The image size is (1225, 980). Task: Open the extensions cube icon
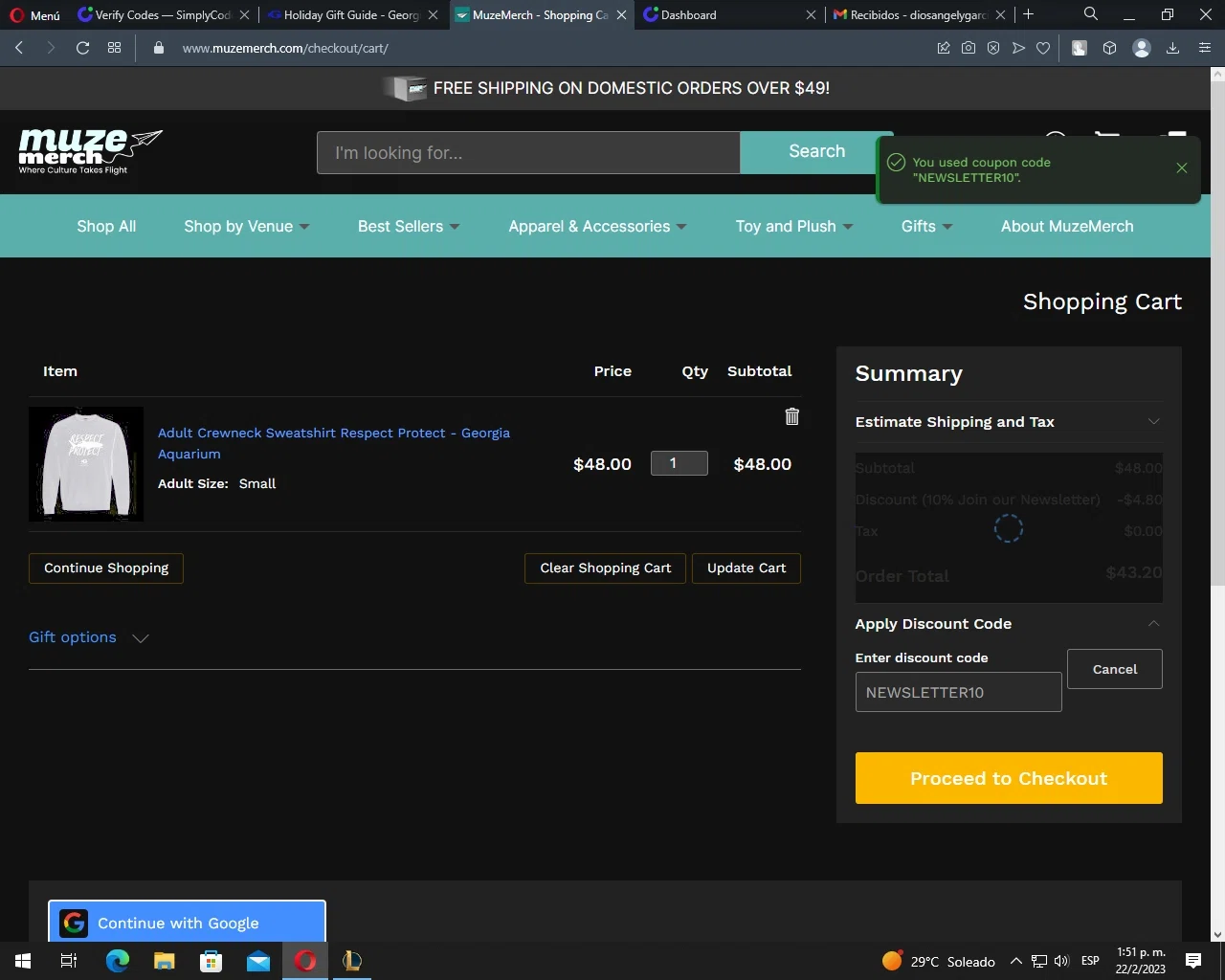point(1110,48)
